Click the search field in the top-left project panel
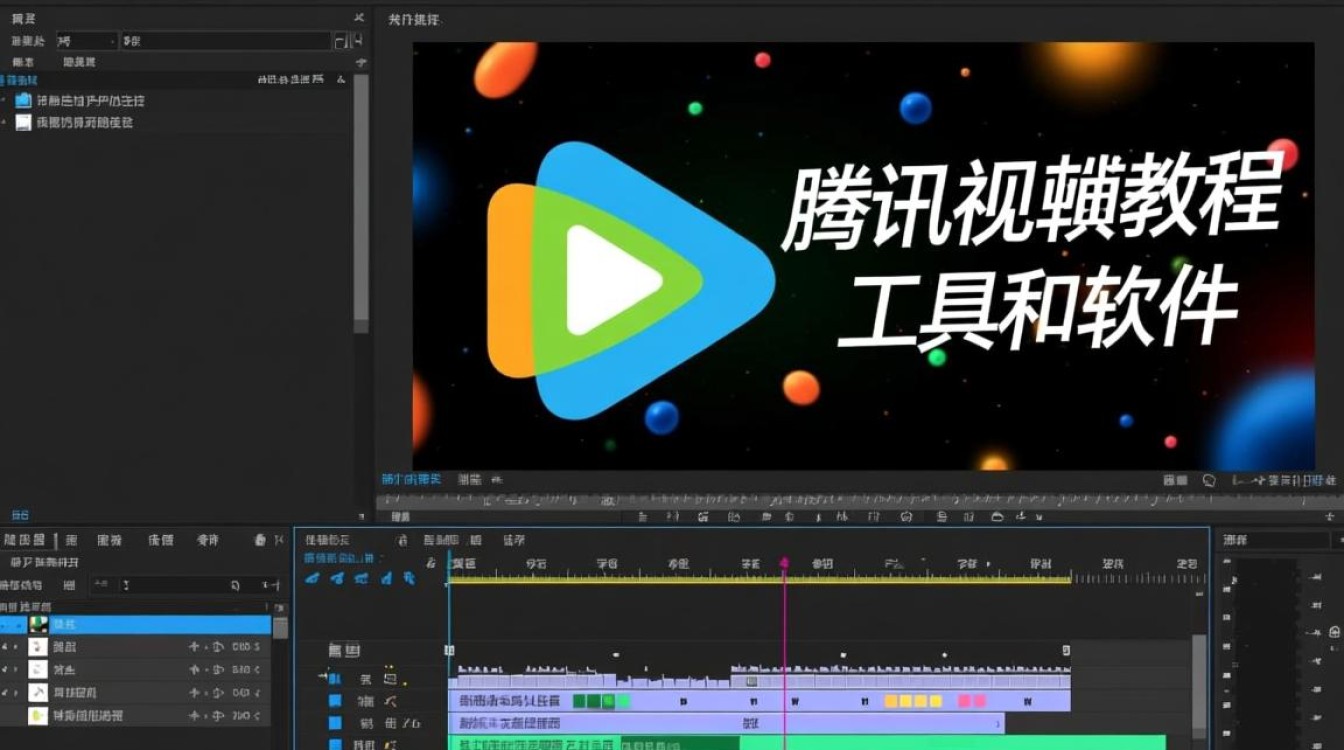The height and width of the screenshot is (750, 1344). [225, 41]
